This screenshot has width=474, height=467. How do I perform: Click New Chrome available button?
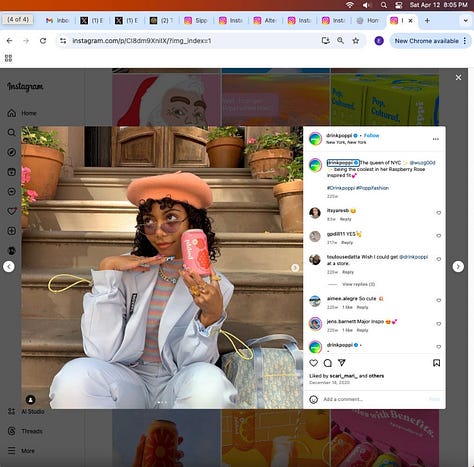tap(430, 41)
